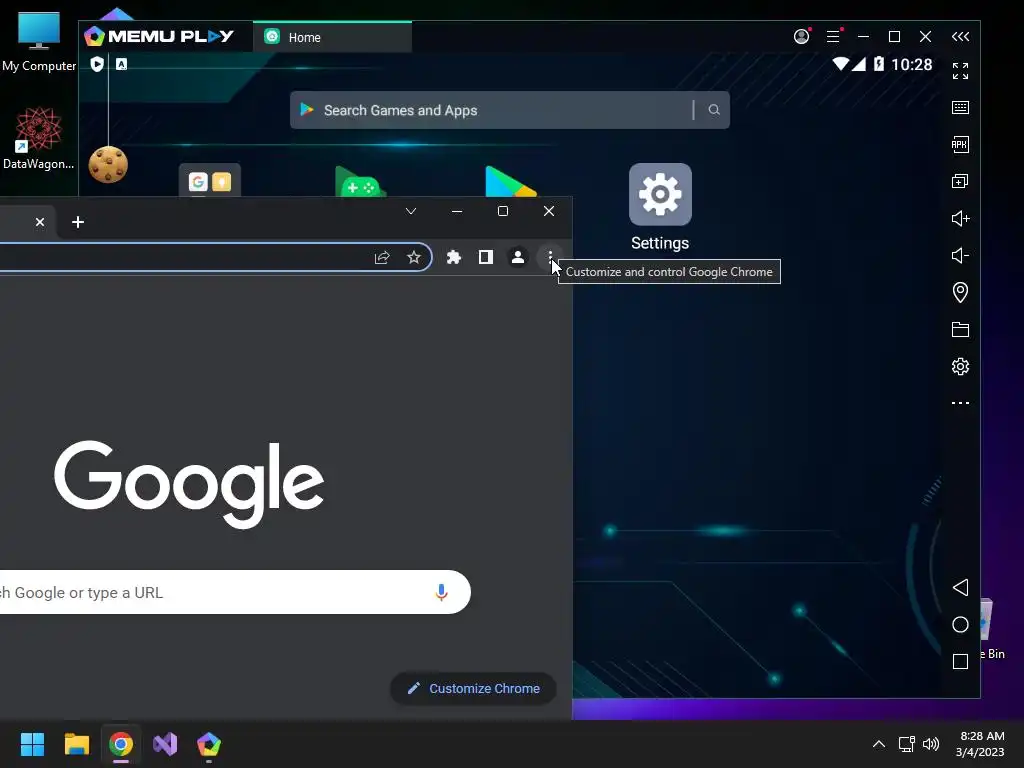The image size is (1024, 768).
Task: Open Chrome profile avatar button
Action: pos(518,257)
